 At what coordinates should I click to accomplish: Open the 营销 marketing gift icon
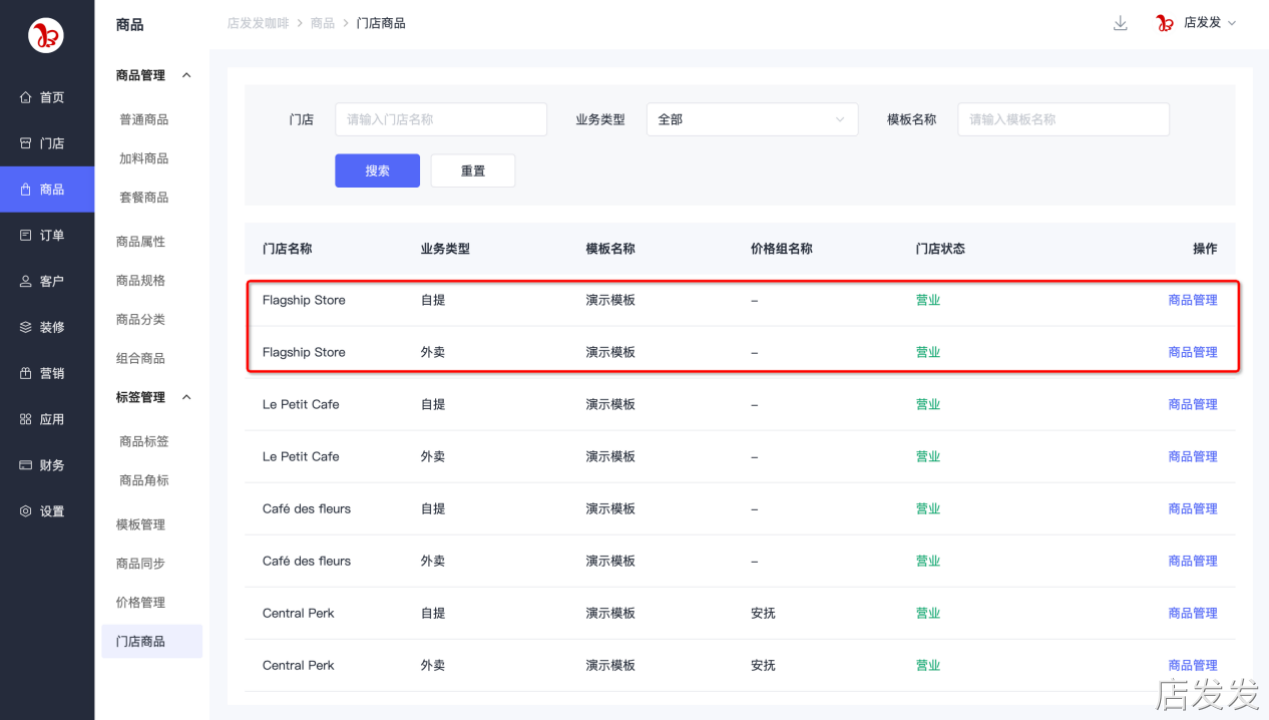pos(26,373)
